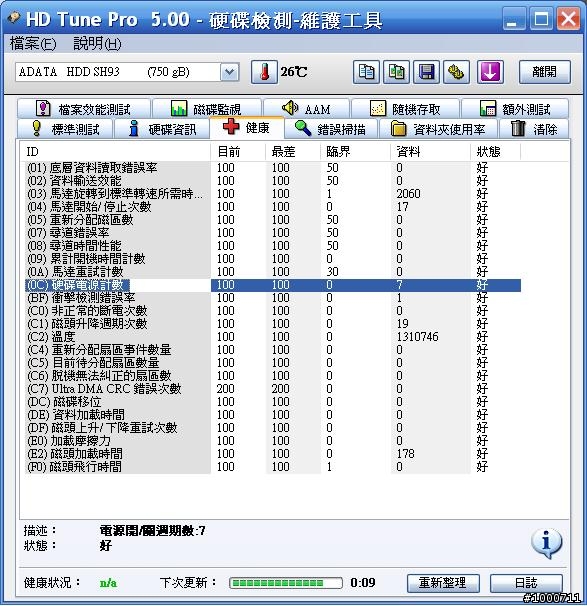
Task: Select row (01) 底層資料讀取錯誤率
Action: 273,168
